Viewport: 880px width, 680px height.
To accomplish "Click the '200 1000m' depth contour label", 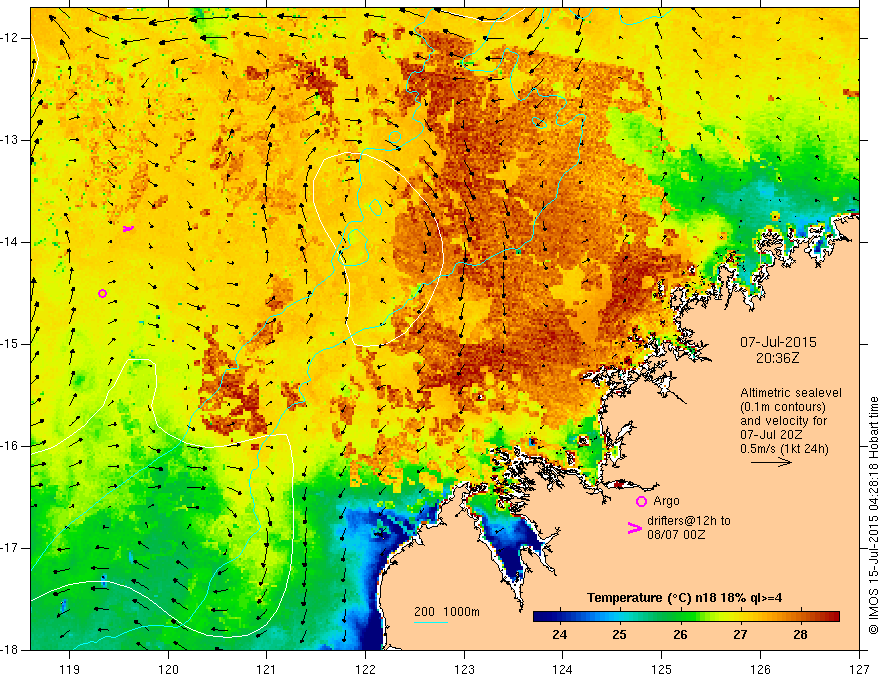I will (447, 612).
